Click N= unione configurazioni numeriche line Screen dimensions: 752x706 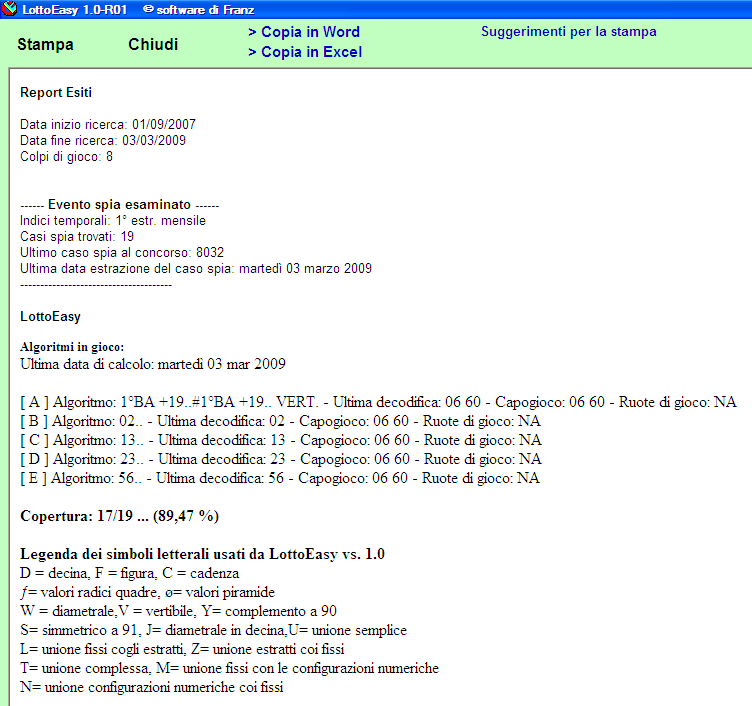pos(152,687)
